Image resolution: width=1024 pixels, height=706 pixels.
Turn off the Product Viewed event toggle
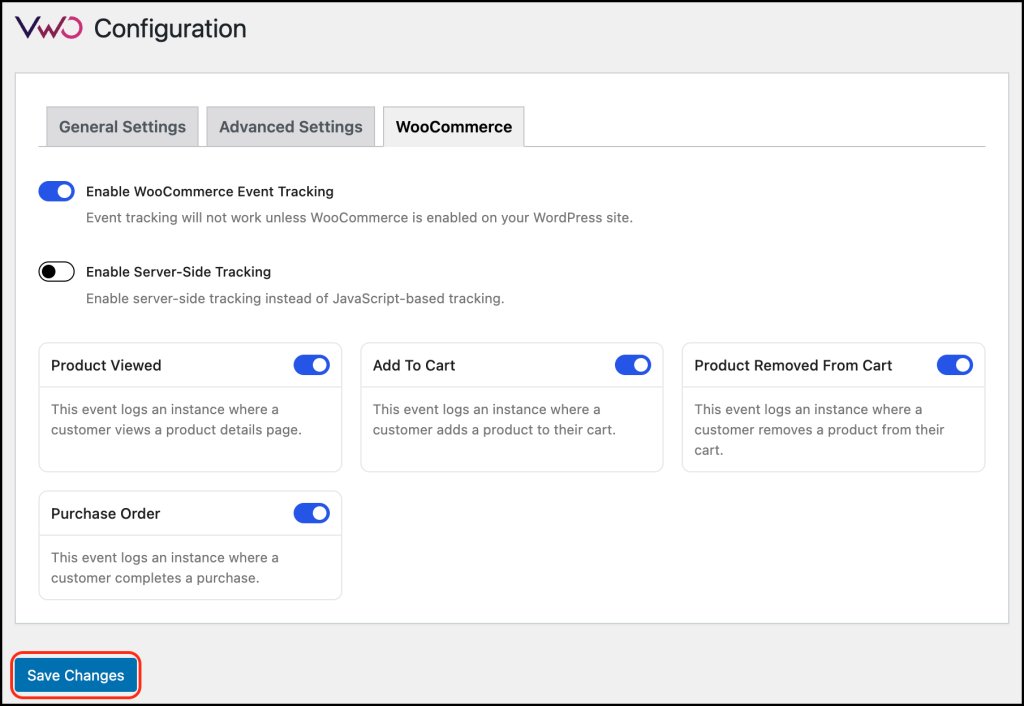tap(311, 365)
